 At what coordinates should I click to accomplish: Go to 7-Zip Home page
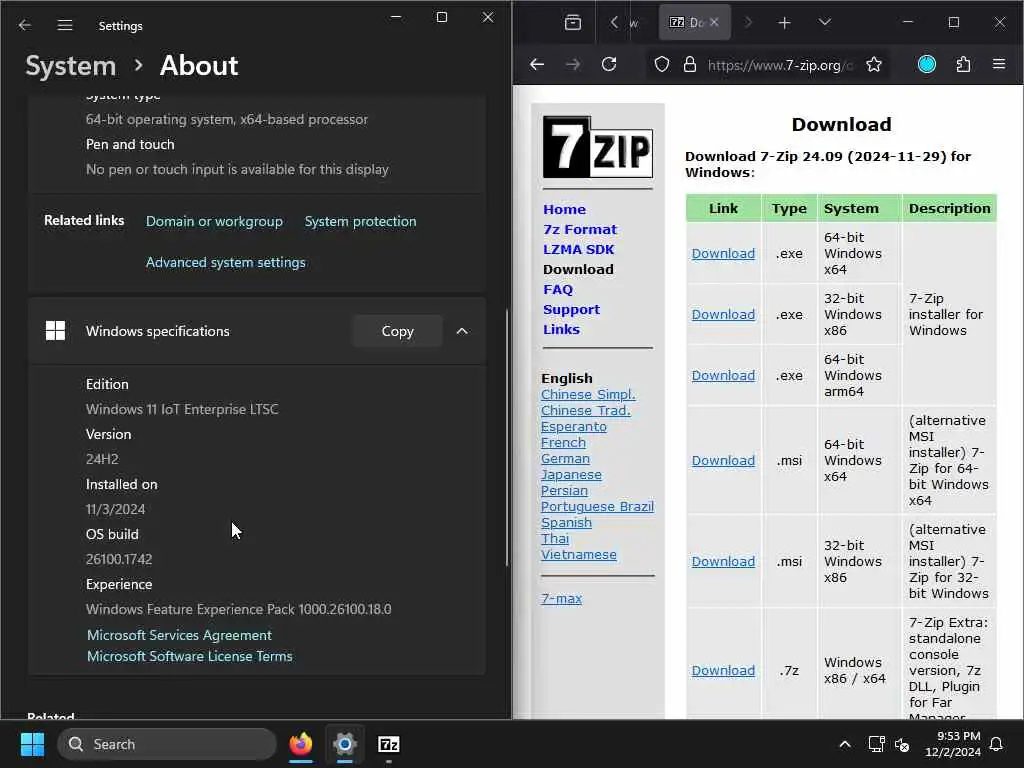pyautogui.click(x=564, y=210)
